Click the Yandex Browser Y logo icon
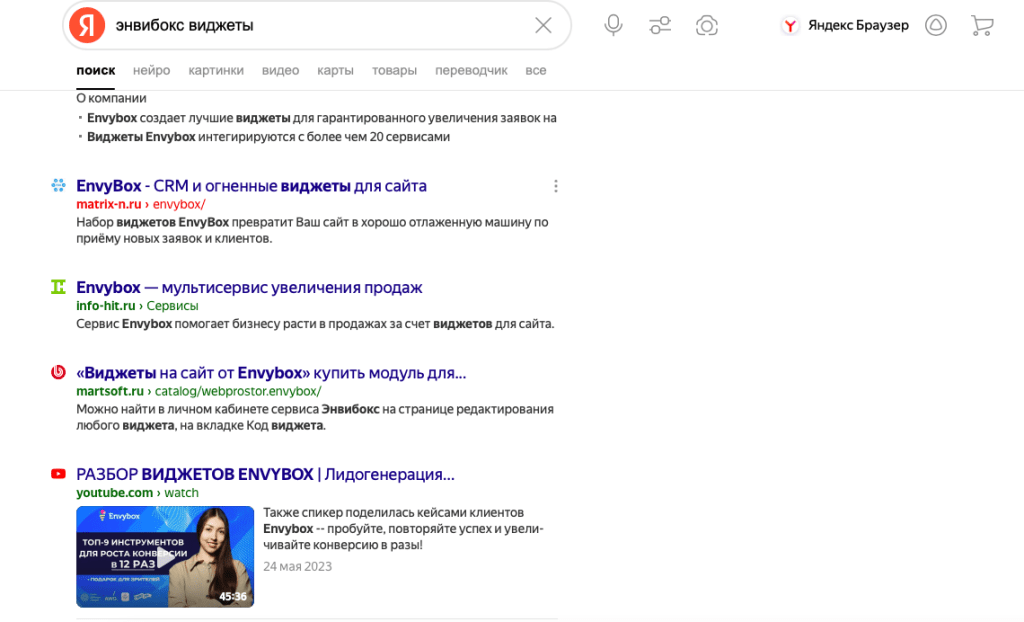 click(790, 25)
